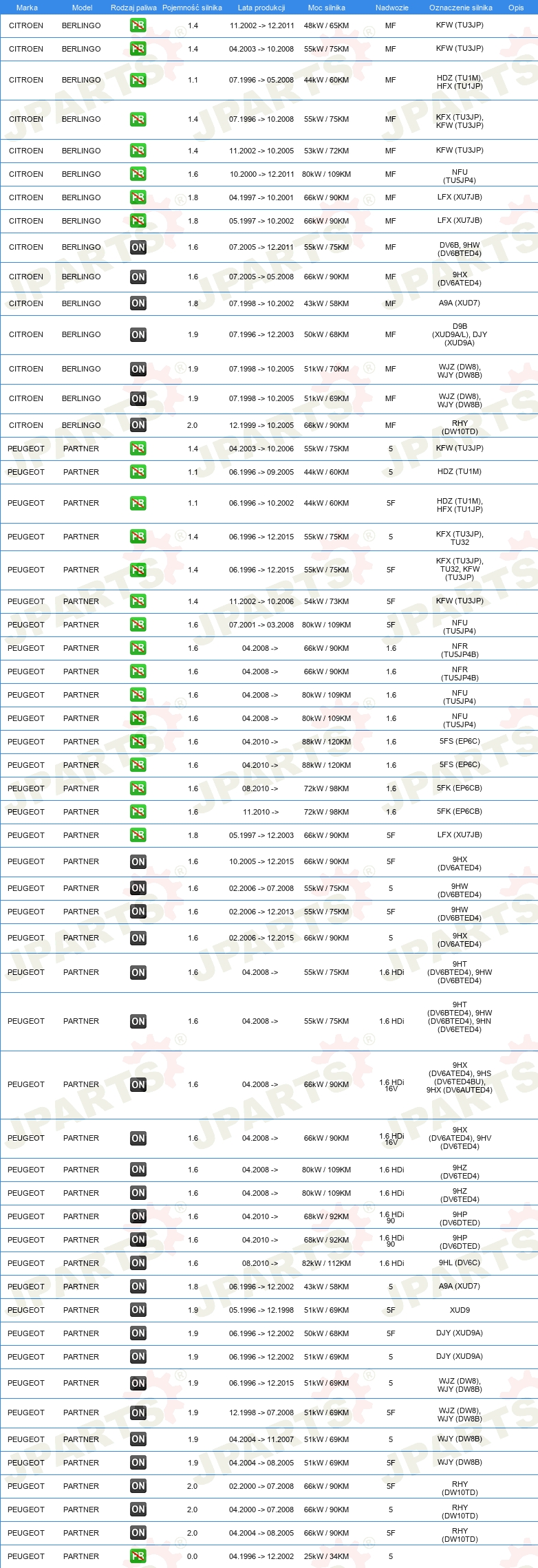The image size is (538, 1568).
Task: Click the 06.1996 -> 09.2005 production years cell
Action: [x=261, y=472]
